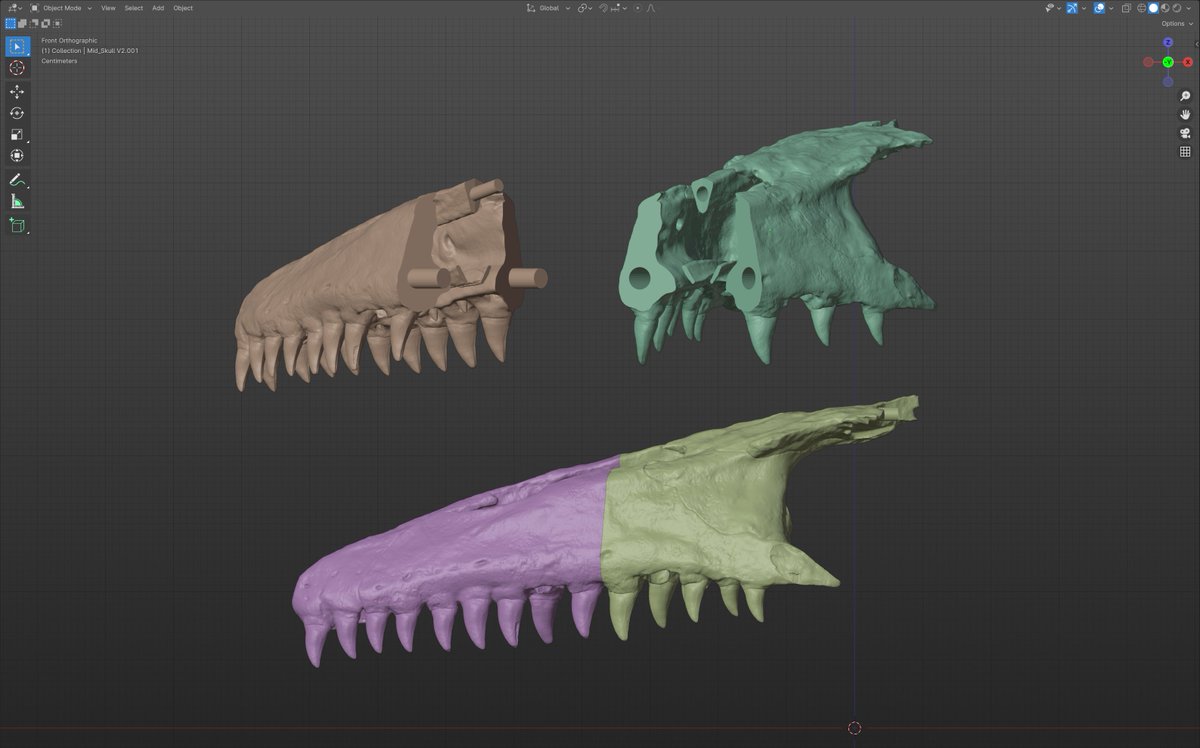1200x748 pixels.
Task: Set selection mode to Extend
Action: [21, 22]
